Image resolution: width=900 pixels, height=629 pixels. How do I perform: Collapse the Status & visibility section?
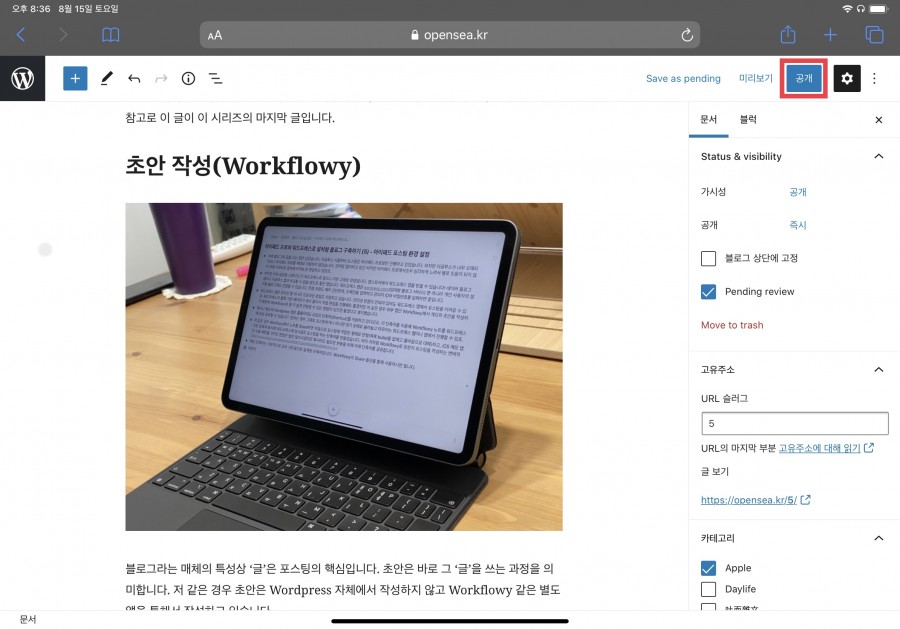coord(794,156)
